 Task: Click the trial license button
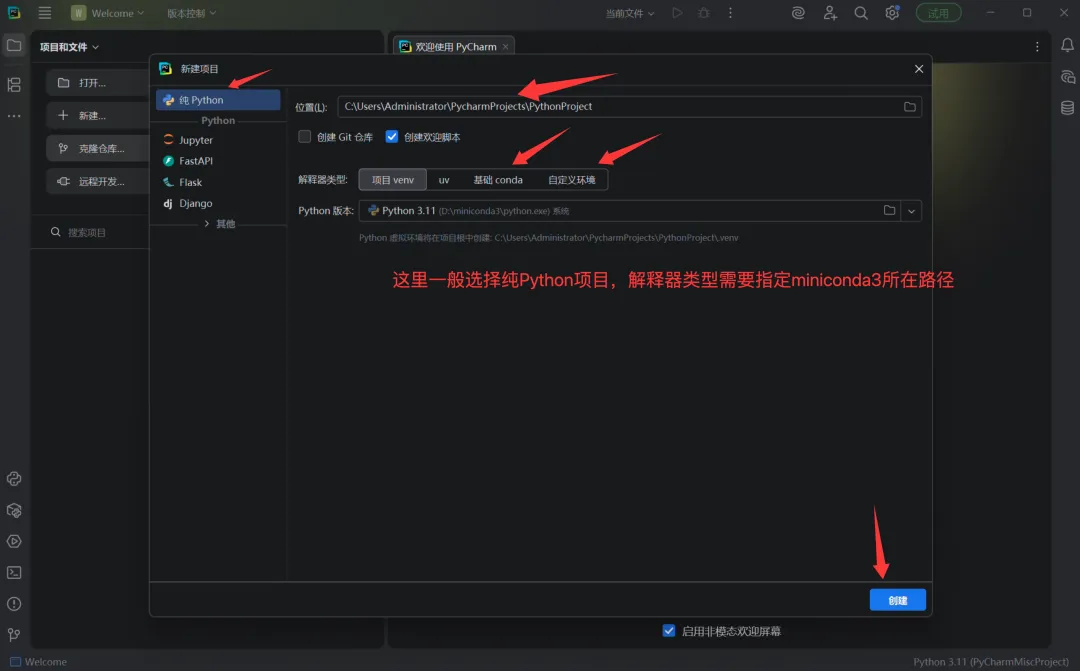pyautogui.click(x=938, y=13)
